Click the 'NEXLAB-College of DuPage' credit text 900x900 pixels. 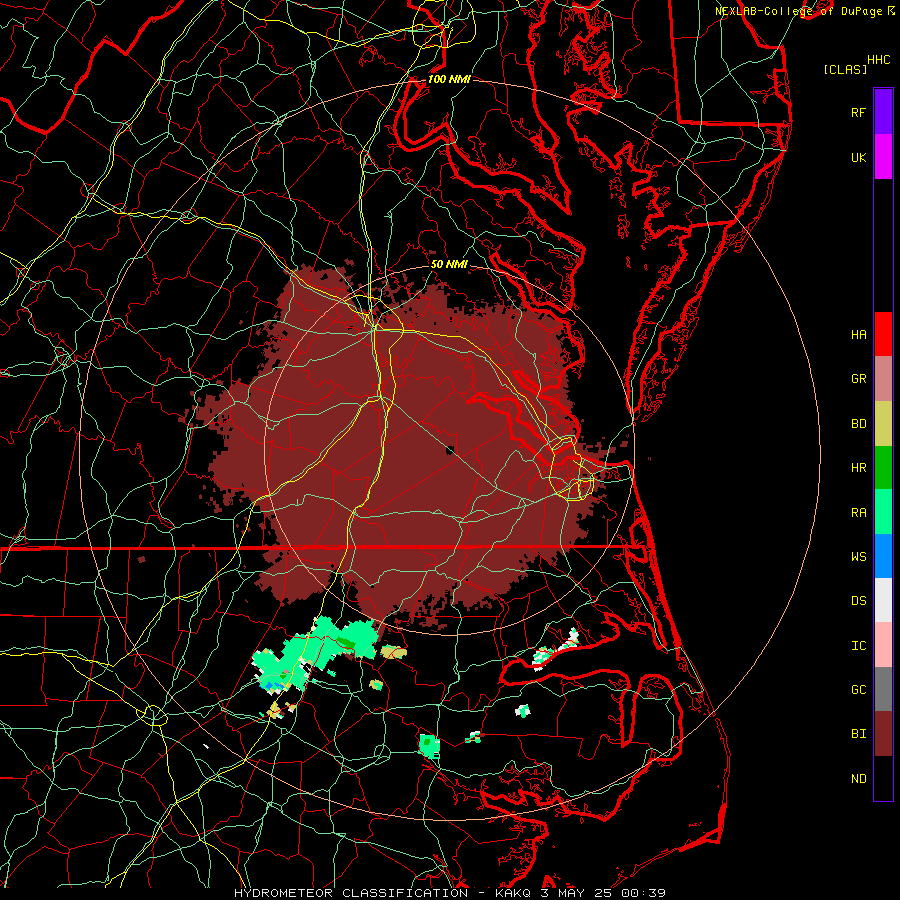798,11
